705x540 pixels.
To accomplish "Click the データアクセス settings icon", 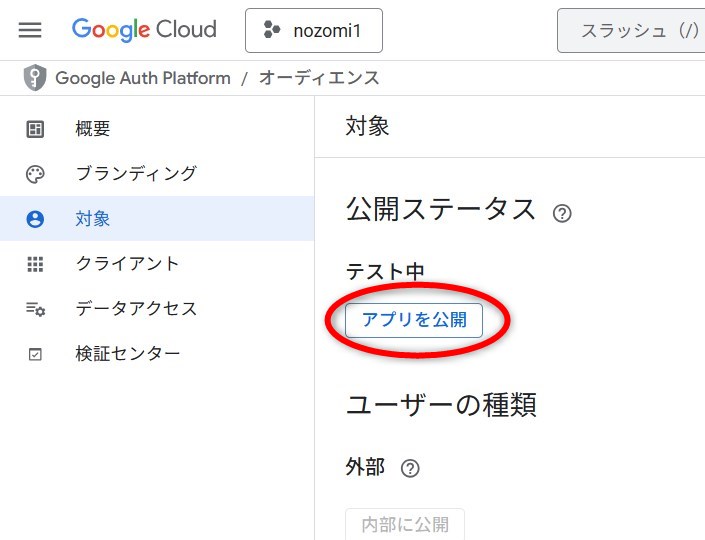I will [x=35, y=309].
